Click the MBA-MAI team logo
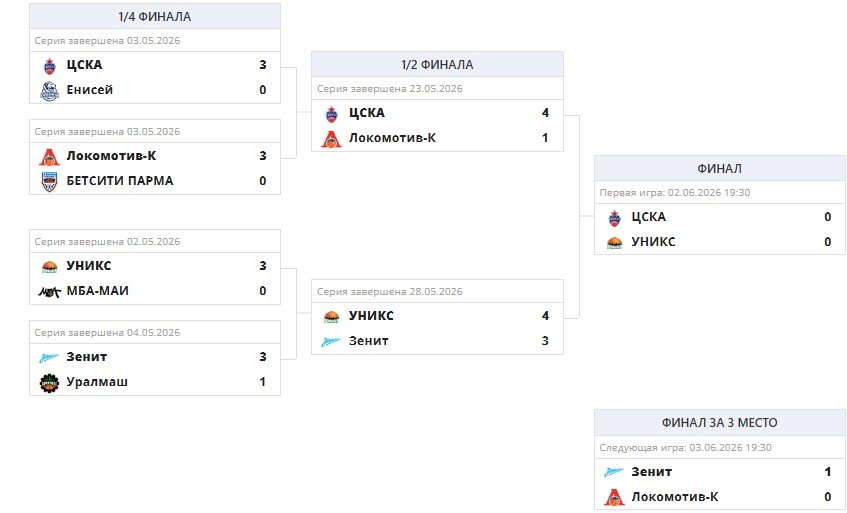The height and width of the screenshot is (513, 847). [x=49, y=292]
